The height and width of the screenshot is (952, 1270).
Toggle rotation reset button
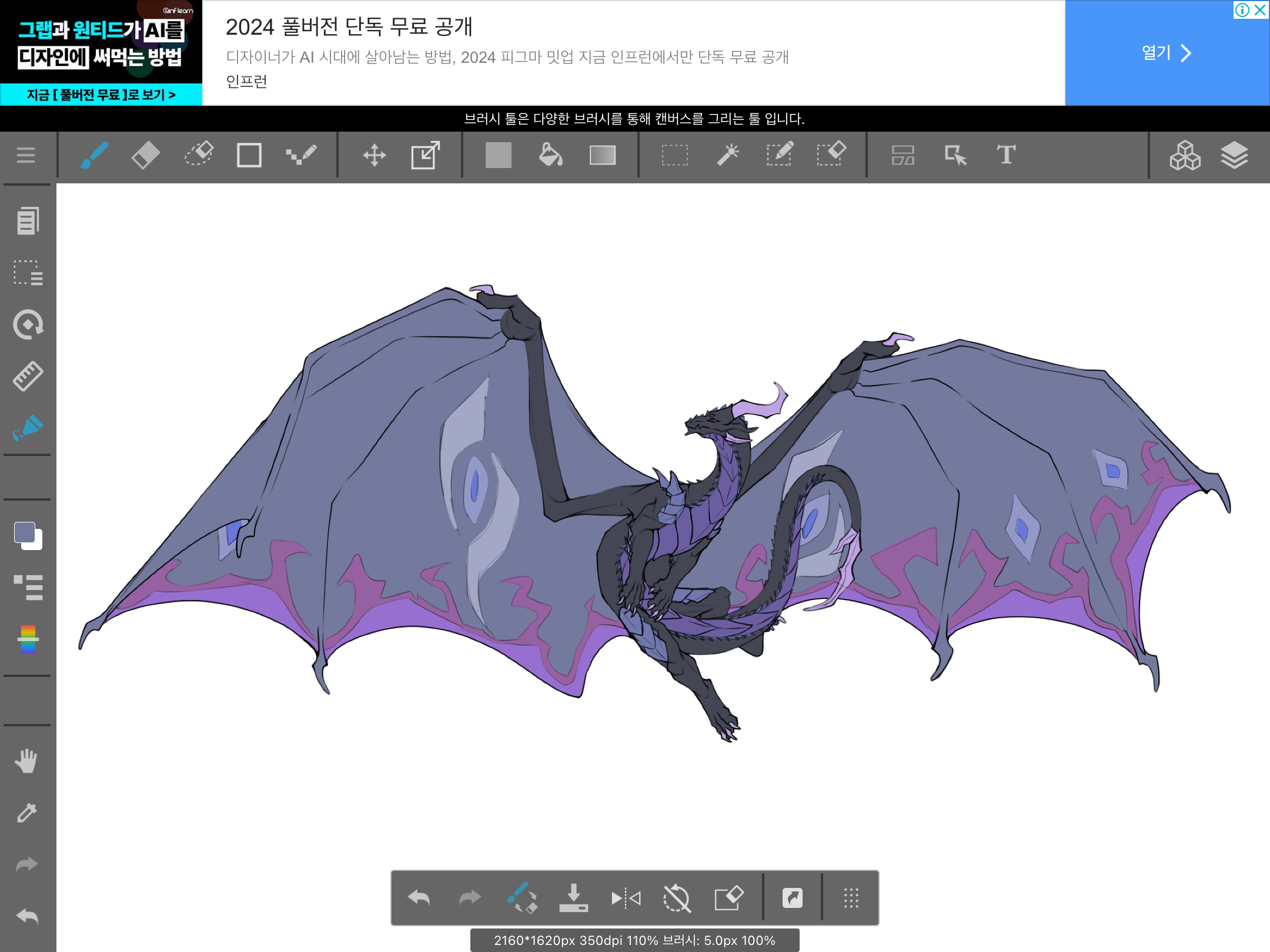(677, 898)
